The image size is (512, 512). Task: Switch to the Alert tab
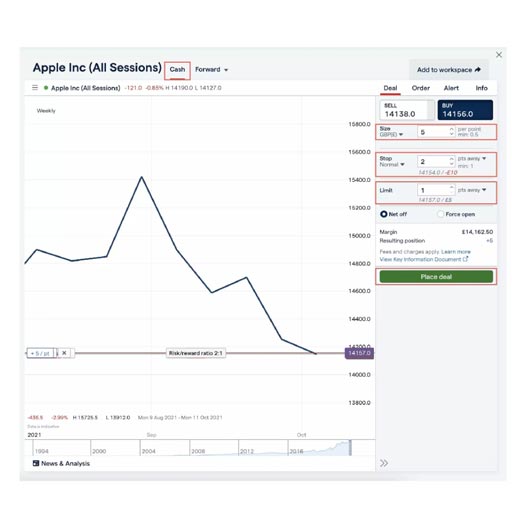(451, 88)
